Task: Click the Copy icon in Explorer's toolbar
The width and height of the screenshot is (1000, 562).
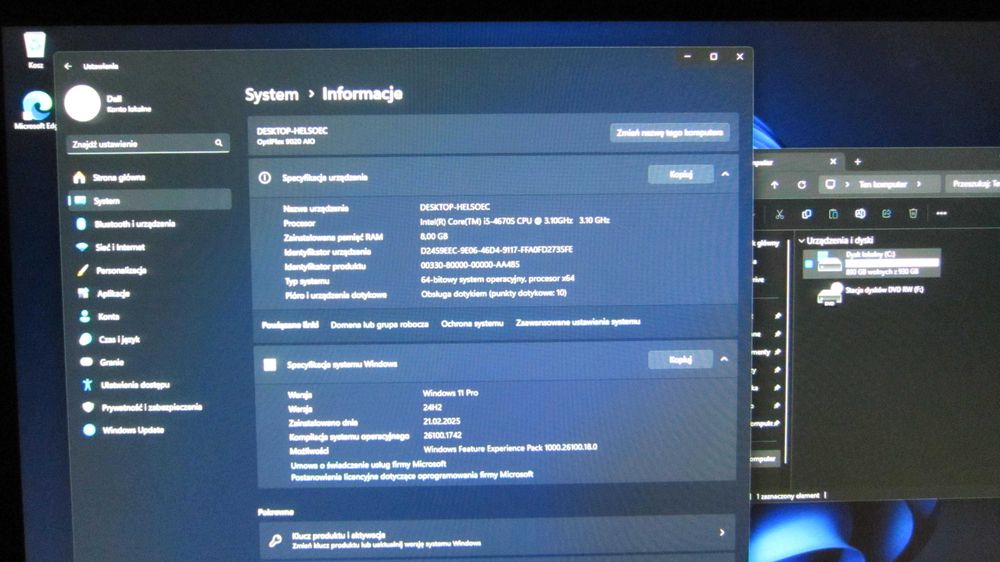Action: [x=807, y=214]
